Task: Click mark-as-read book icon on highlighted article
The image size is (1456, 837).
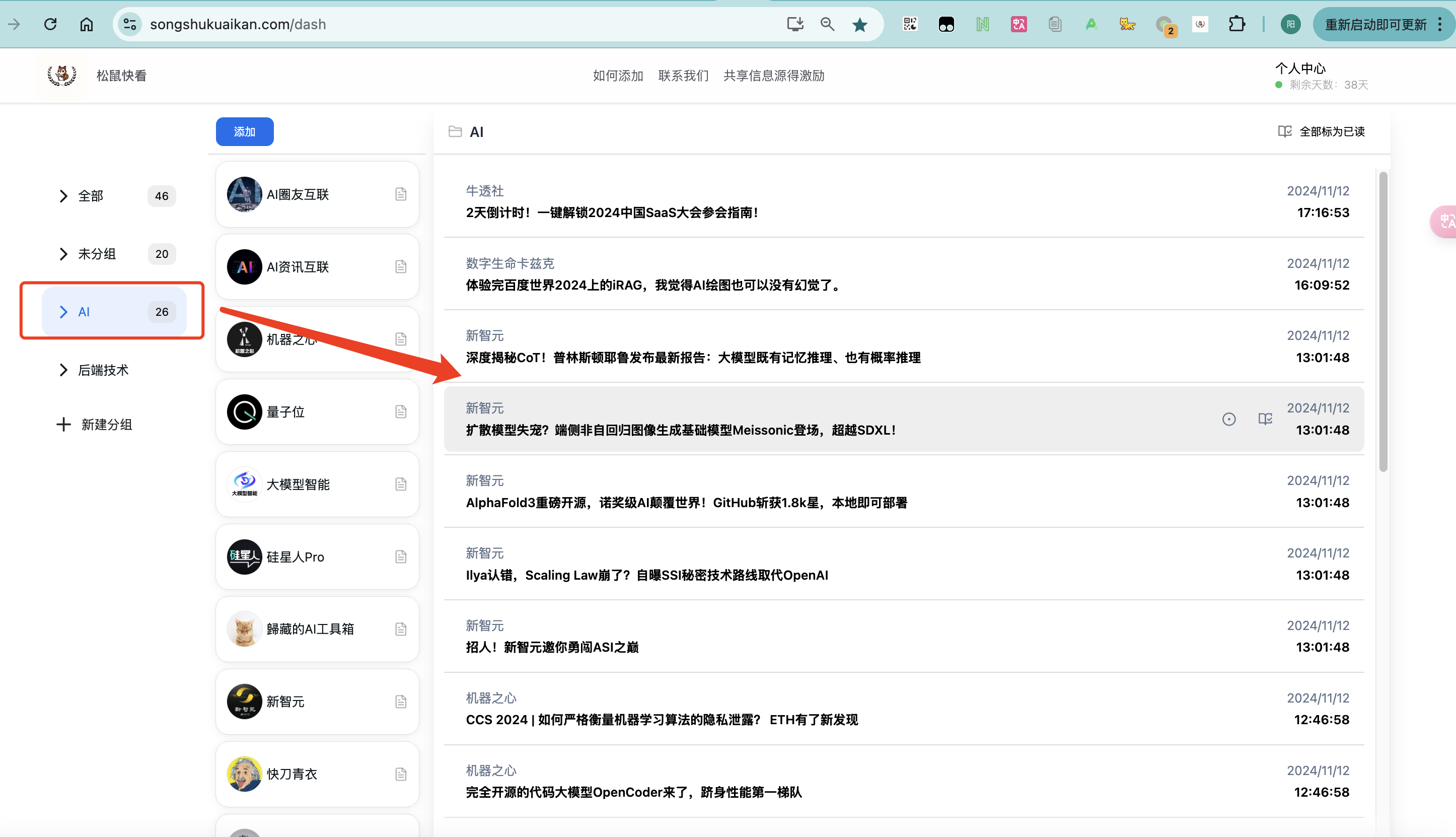Action: (1265, 419)
